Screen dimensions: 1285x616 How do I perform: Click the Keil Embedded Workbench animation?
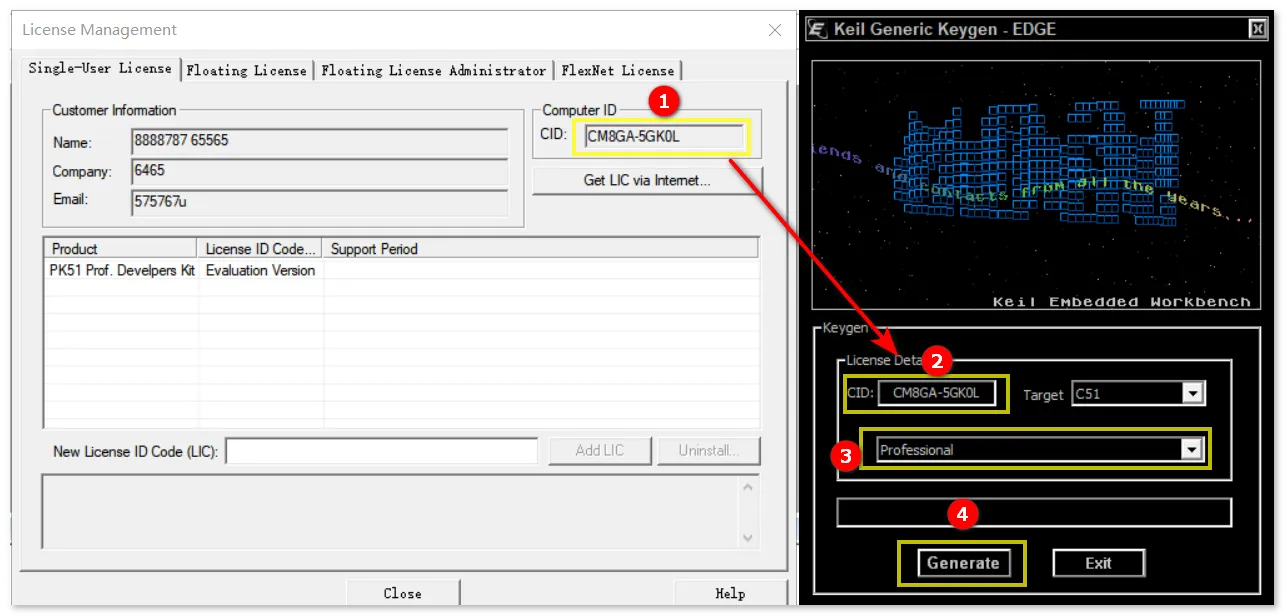(x=1034, y=186)
